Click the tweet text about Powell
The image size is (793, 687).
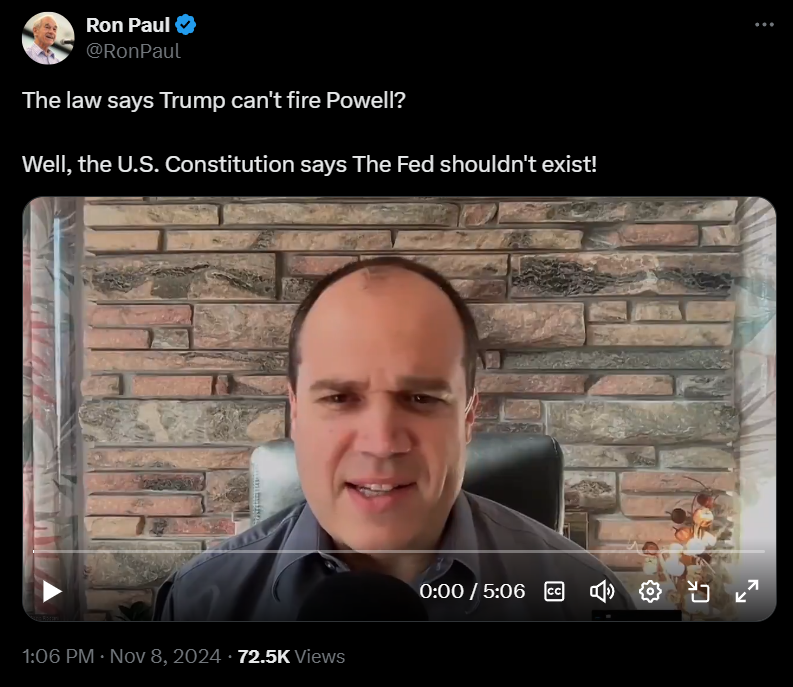tap(213, 100)
